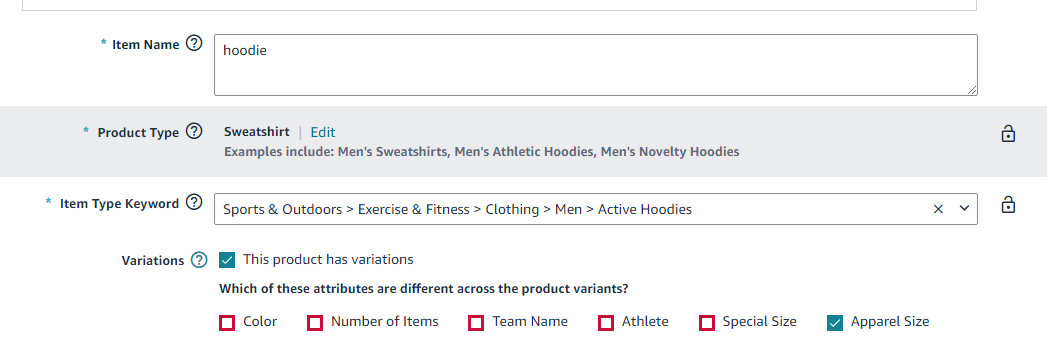The width and height of the screenshot is (1047, 362).
Task: Uncheck the Apparel Size attribute
Action: tap(835, 323)
